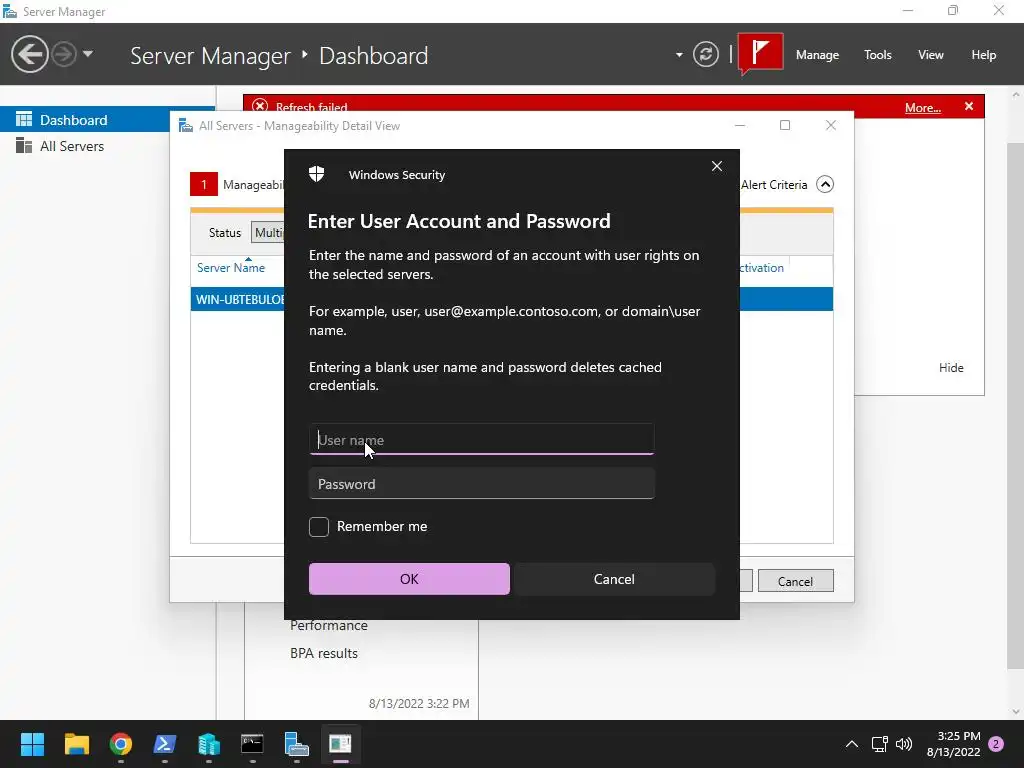Click the refresh icon in Server Manager header
Screen dimensions: 1024x768
coord(705,54)
